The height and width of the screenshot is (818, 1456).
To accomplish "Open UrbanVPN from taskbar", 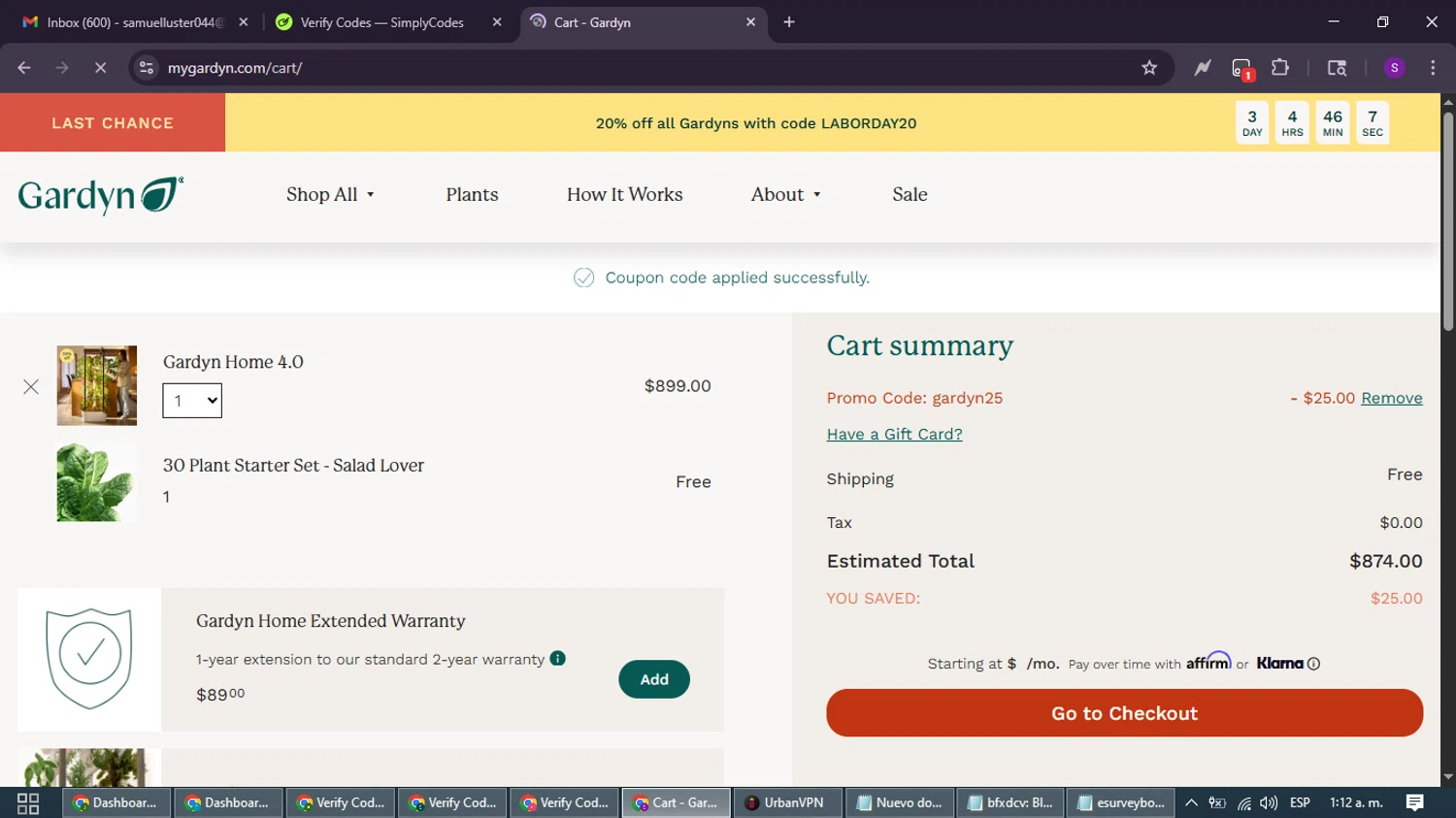I will pos(788,803).
